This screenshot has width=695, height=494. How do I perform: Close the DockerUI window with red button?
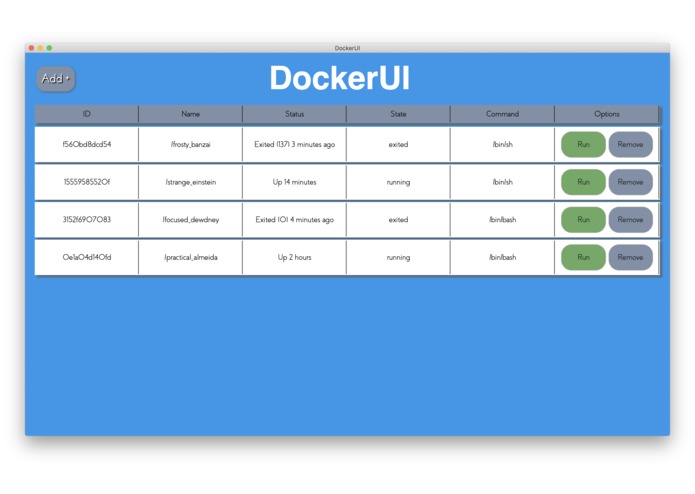[x=31, y=48]
